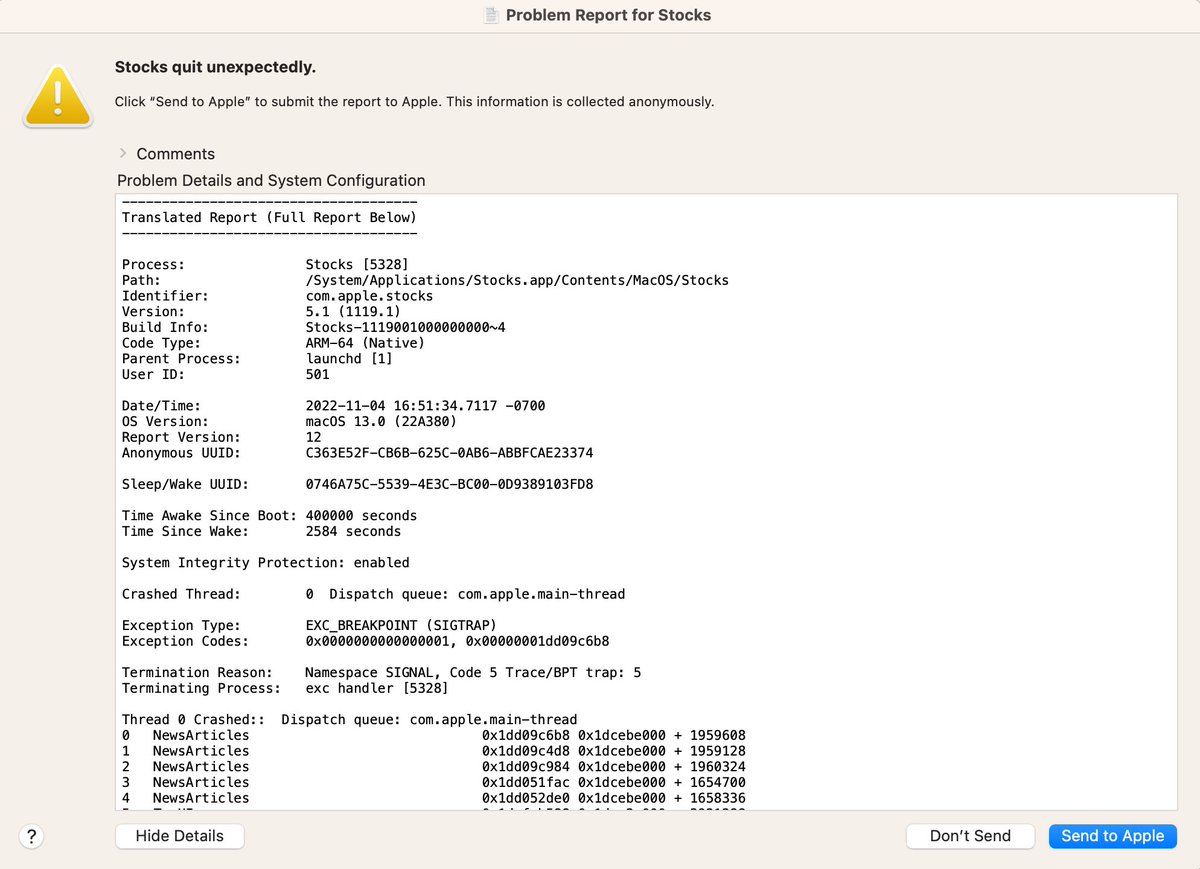Image resolution: width=1200 pixels, height=869 pixels.
Task: Click the stack frame 2 address '0x1dd09c984'
Action: click(525, 766)
